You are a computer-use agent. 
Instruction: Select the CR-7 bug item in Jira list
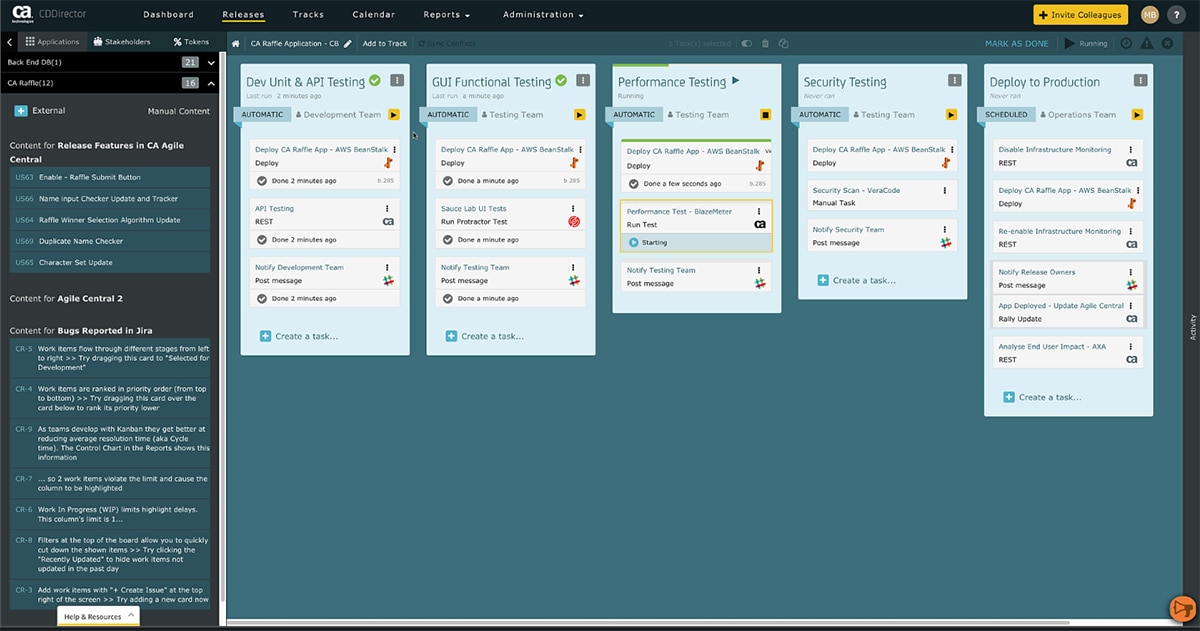point(111,484)
